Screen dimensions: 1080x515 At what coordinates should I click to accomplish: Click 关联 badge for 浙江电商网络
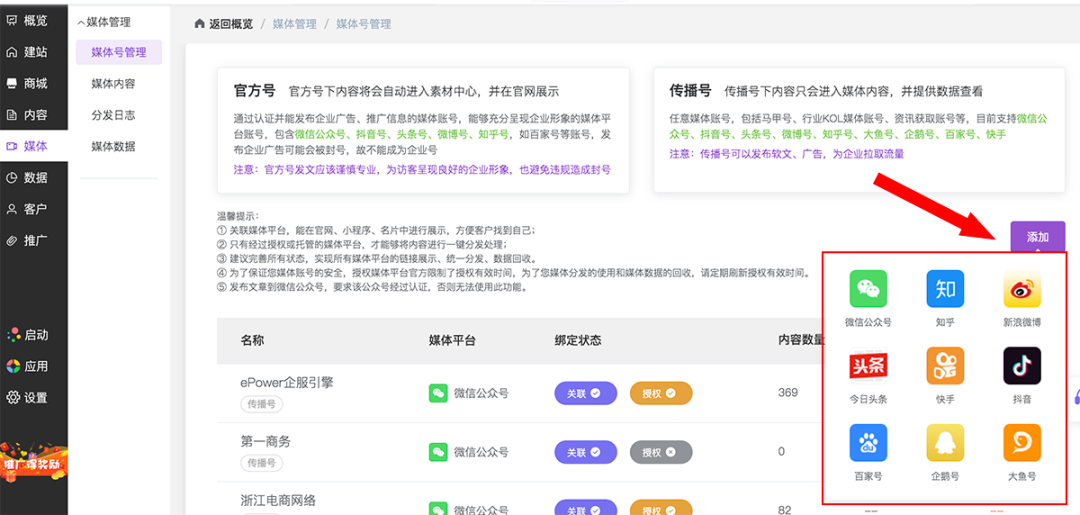coord(585,509)
